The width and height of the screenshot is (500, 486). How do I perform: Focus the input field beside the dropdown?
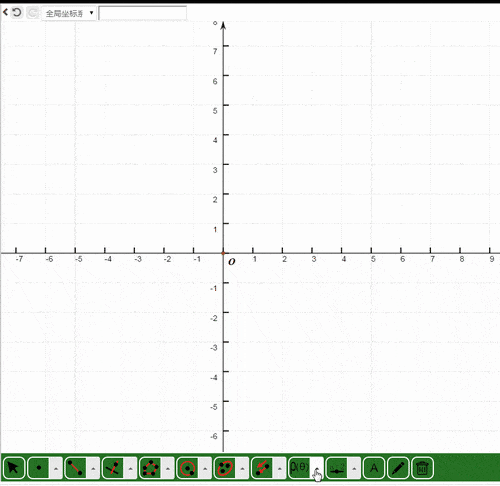(143, 13)
